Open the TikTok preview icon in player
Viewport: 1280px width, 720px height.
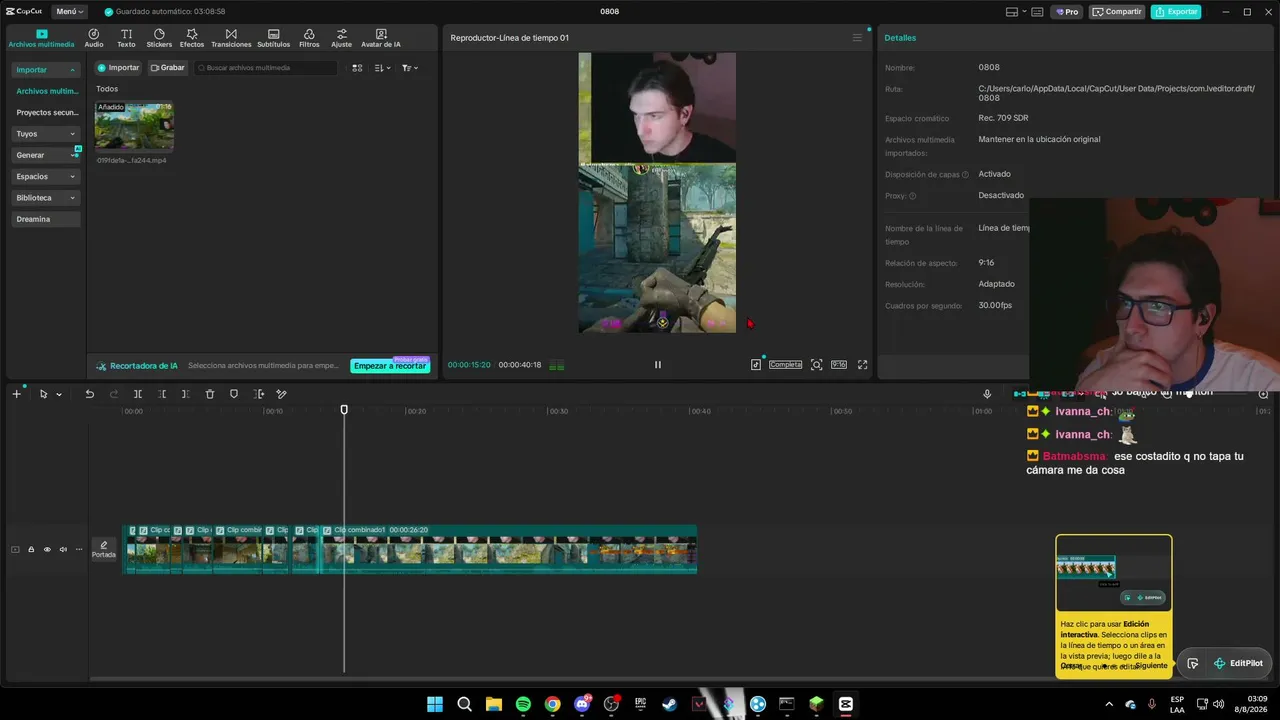coord(756,365)
